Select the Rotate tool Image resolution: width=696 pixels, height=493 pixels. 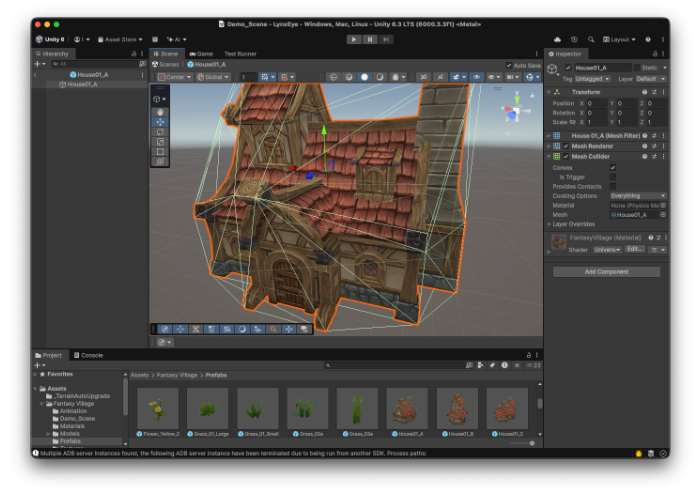click(x=160, y=132)
